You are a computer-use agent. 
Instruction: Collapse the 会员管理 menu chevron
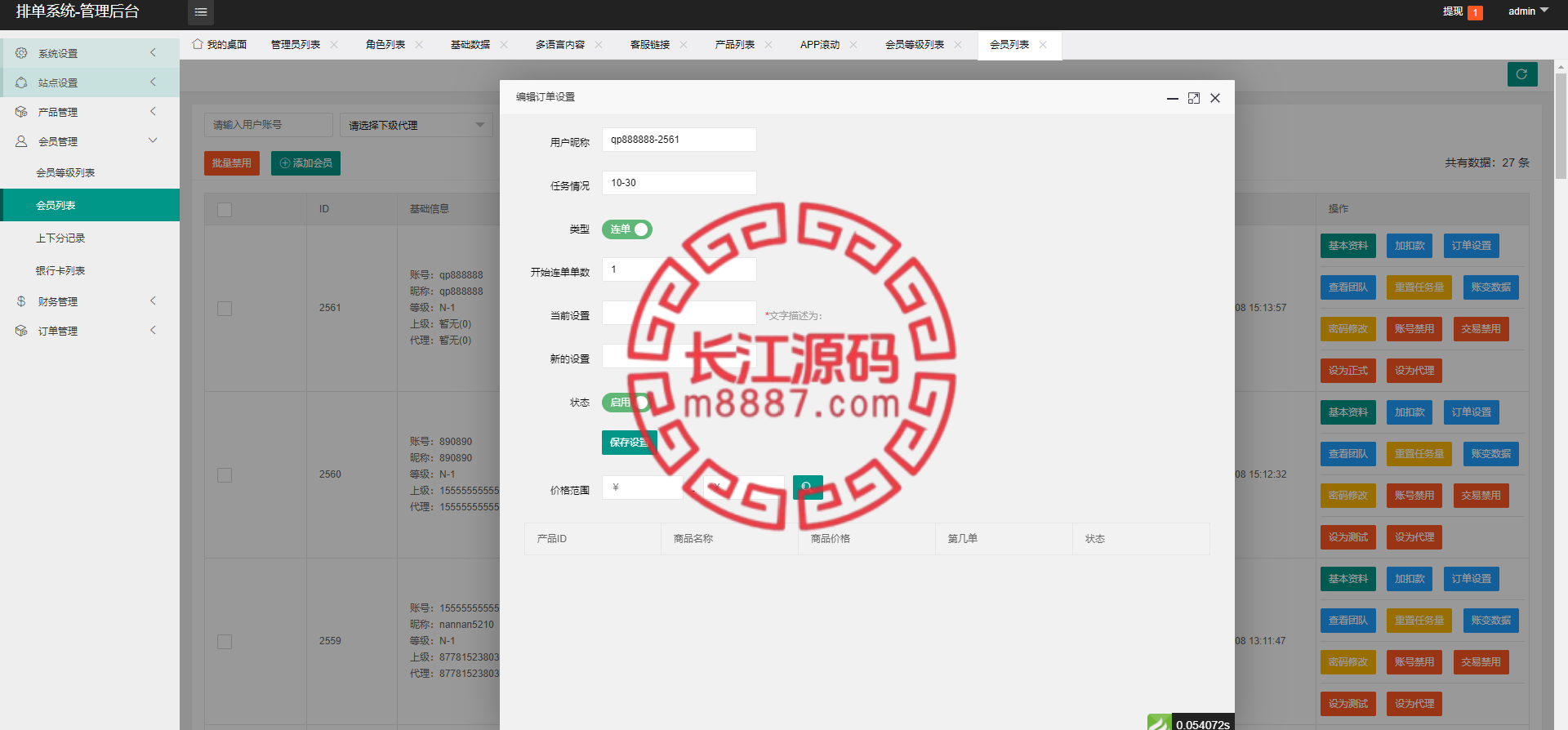(x=153, y=140)
